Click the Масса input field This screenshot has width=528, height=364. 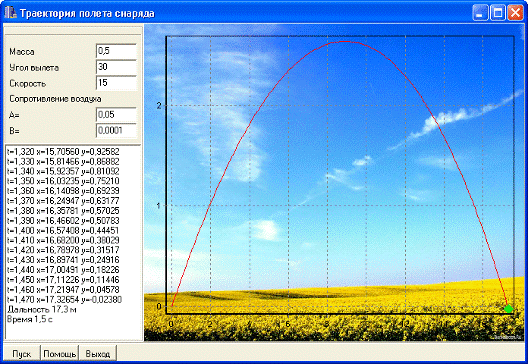pos(116,51)
